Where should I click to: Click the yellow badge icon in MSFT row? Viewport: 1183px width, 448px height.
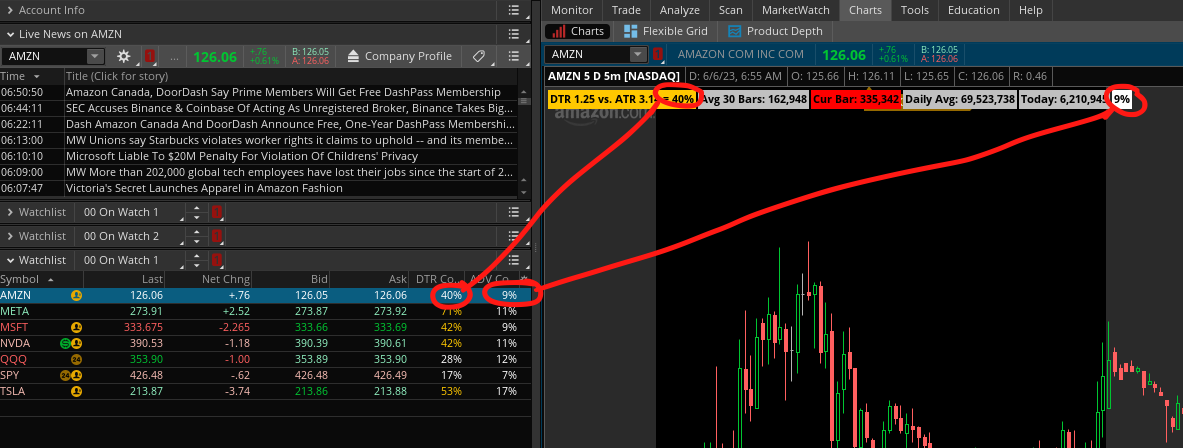click(76, 327)
